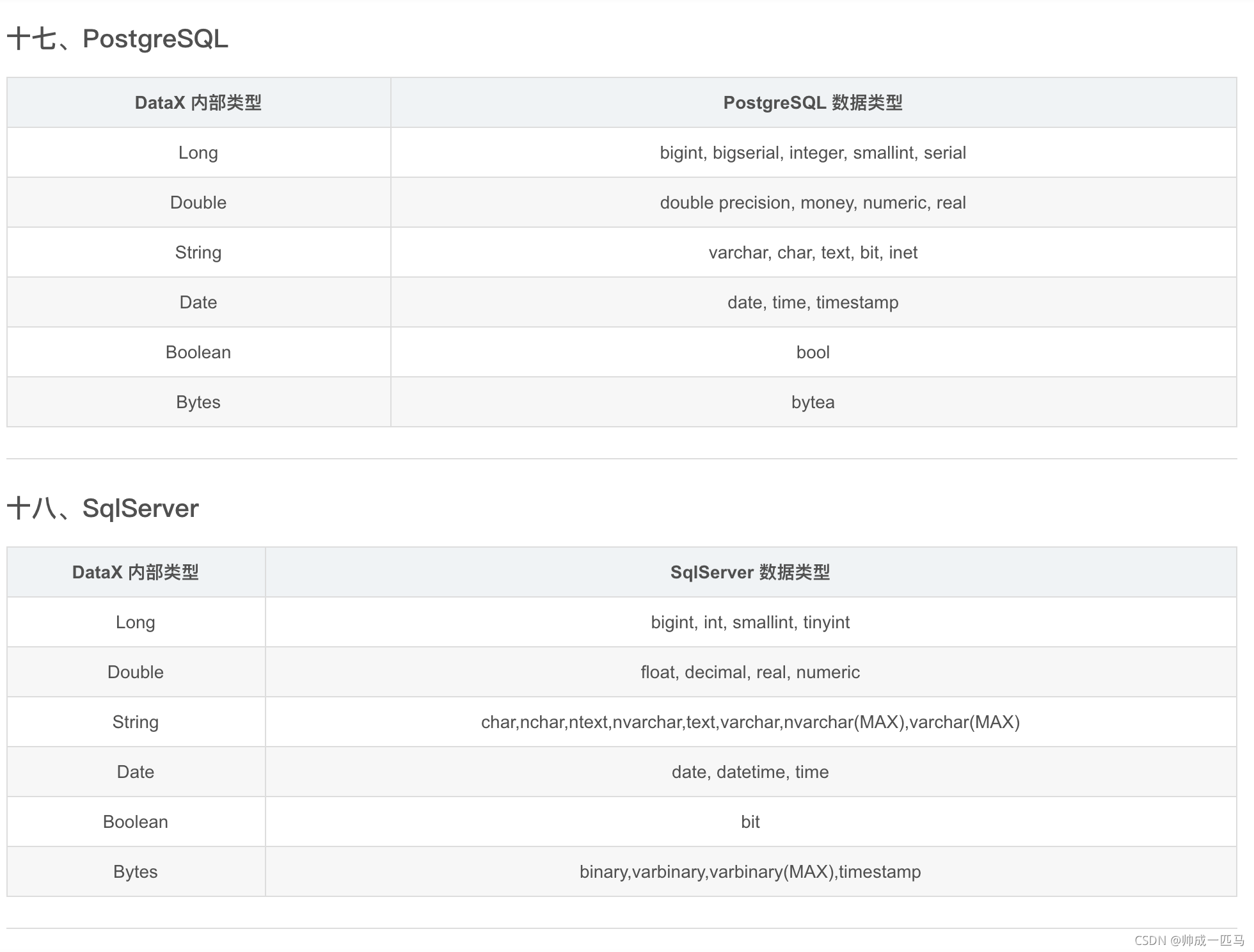Viewport: 1254px width, 952px height.
Task: Click the varchar, char, text, bit, inet cell
Action: 813,253
